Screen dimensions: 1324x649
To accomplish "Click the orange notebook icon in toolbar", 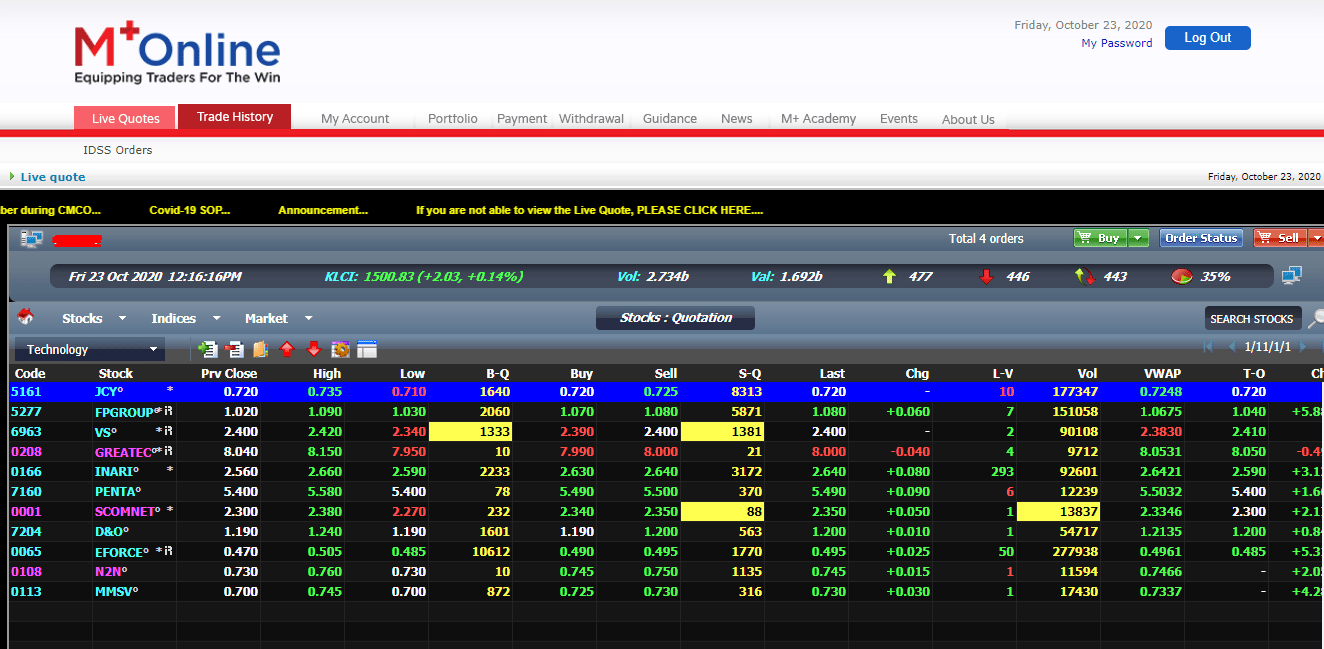I will [261, 349].
